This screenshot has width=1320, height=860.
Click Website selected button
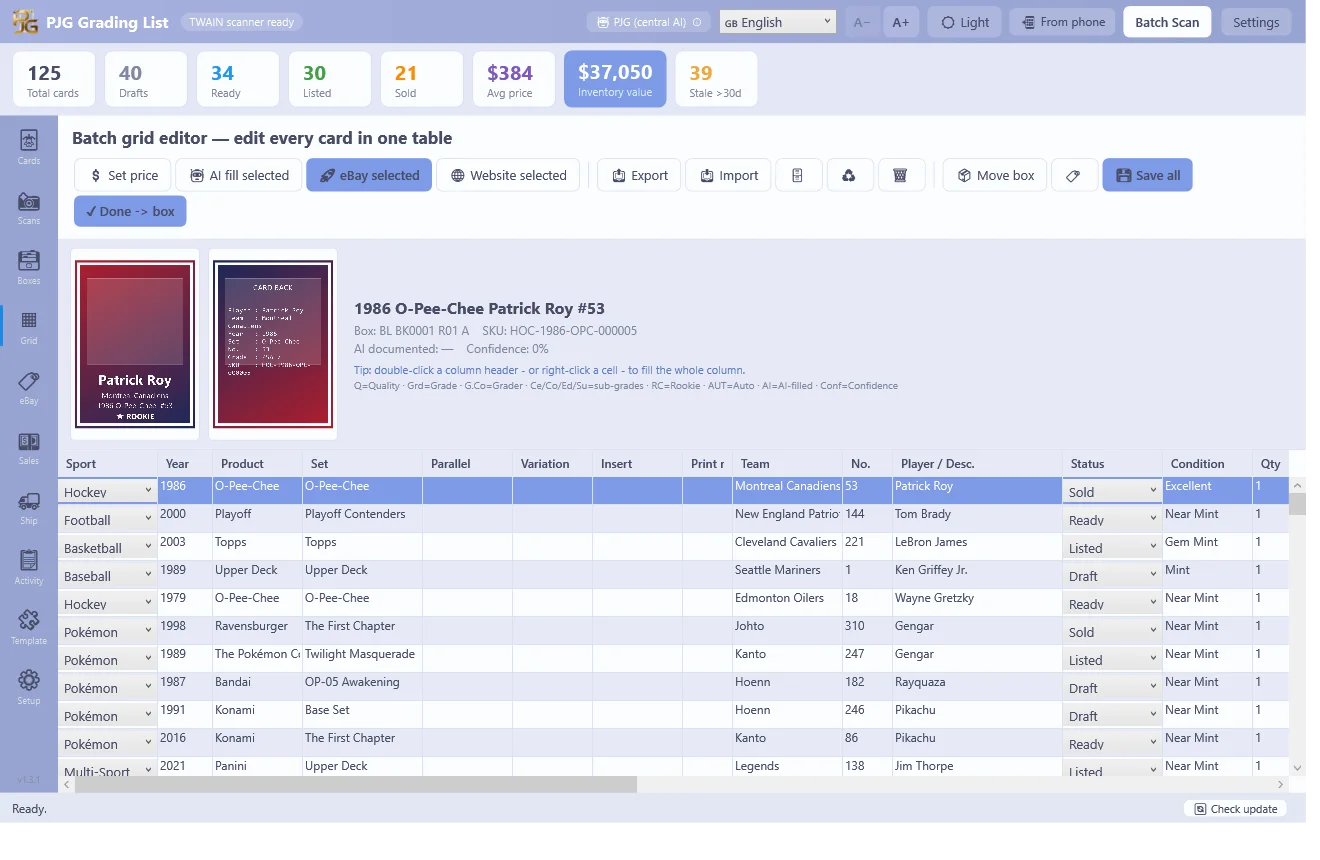pos(508,175)
